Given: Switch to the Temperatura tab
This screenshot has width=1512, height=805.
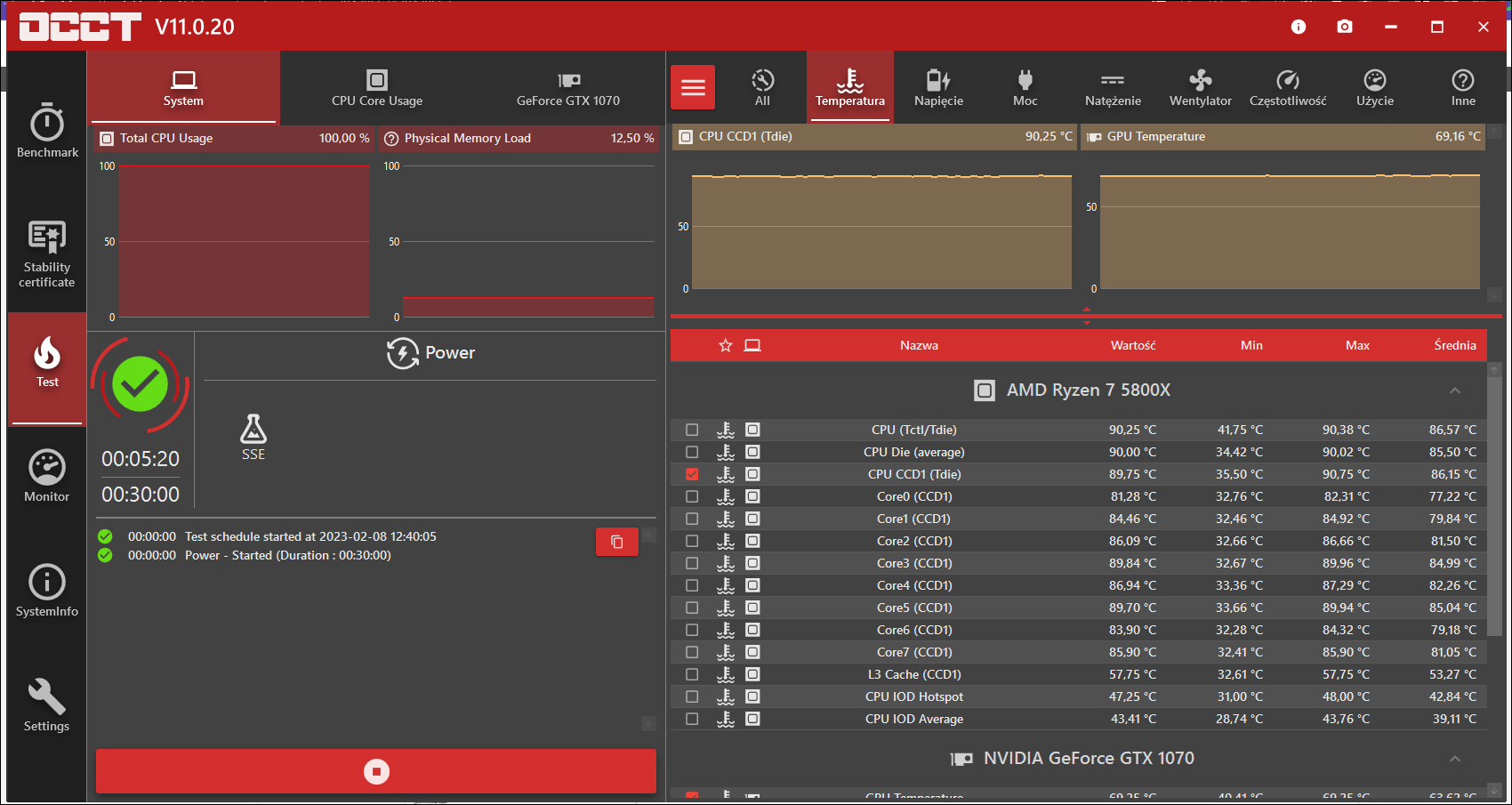Looking at the screenshot, I should (x=850, y=87).
